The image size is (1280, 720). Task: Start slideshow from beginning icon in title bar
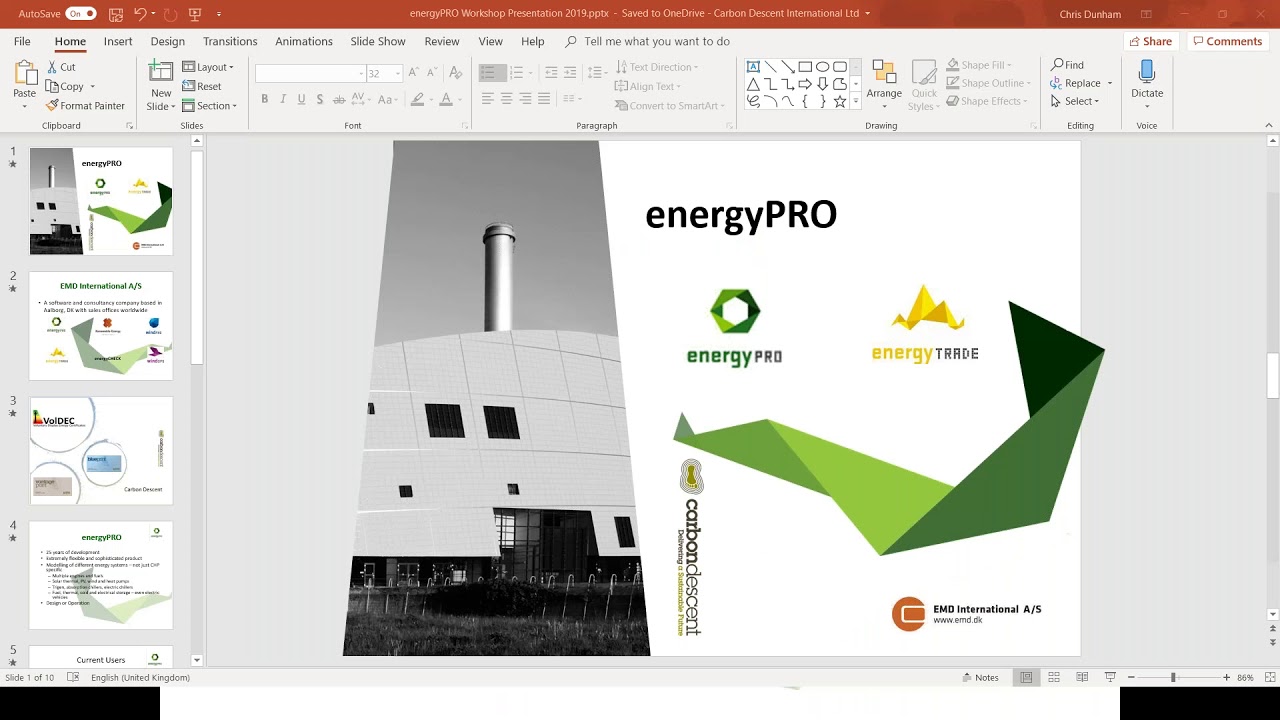click(x=195, y=14)
